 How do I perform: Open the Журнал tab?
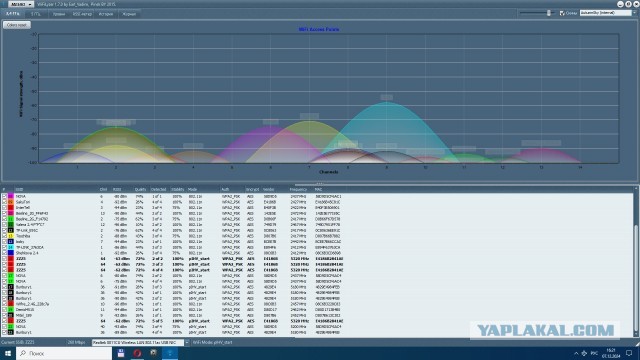(129, 14)
